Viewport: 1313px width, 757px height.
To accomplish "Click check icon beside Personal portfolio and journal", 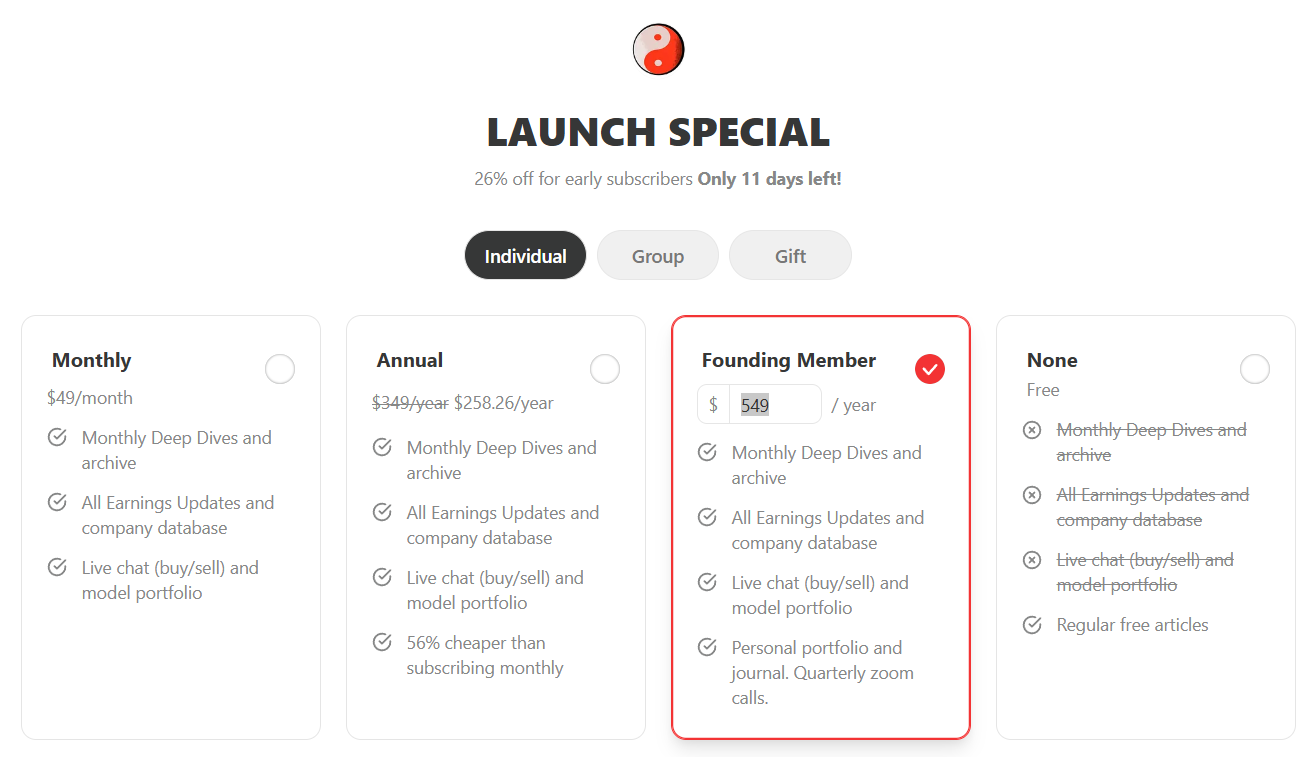I will (x=707, y=647).
